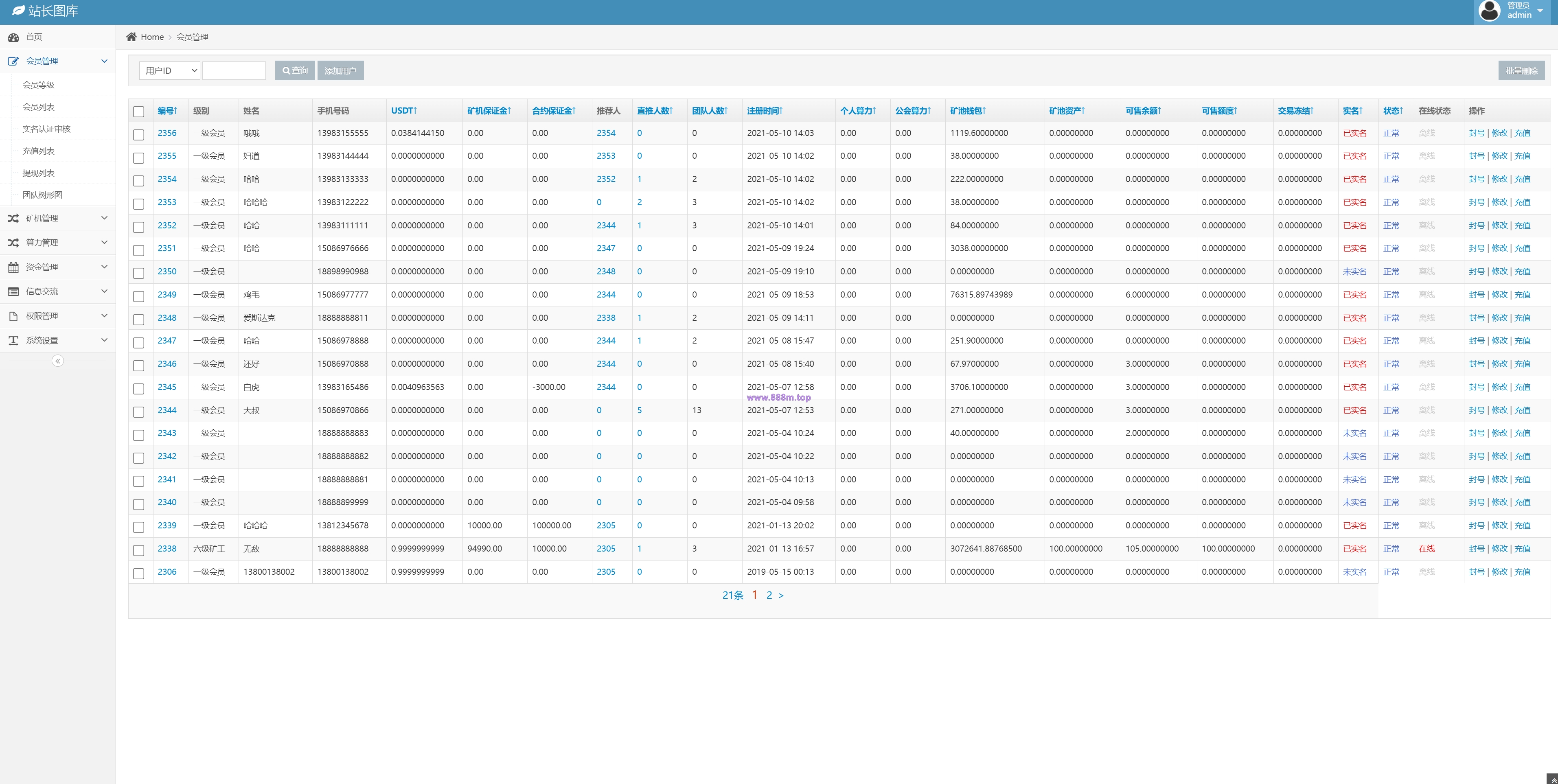The image size is (1558, 784).
Task: Click the next page arrow in the pagination
Action: [781, 595]
